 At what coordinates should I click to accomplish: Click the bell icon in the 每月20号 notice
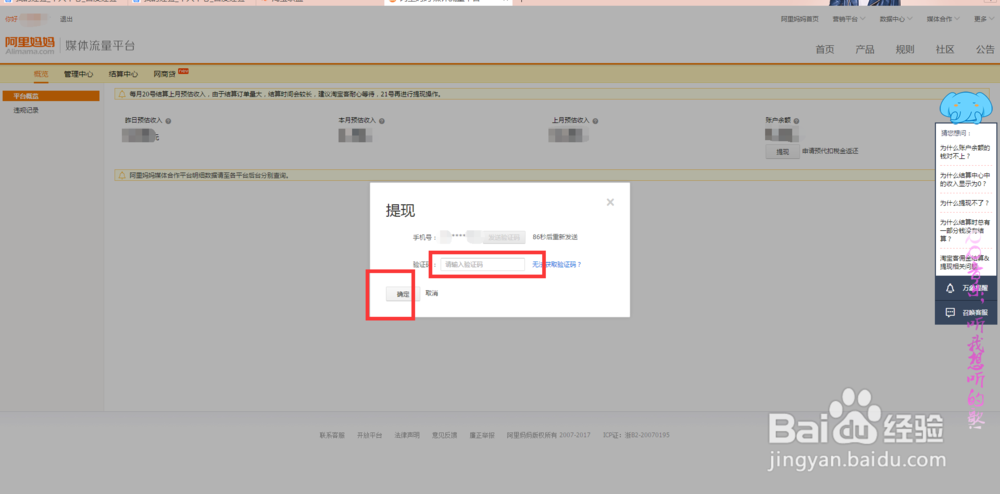(121, 94)
